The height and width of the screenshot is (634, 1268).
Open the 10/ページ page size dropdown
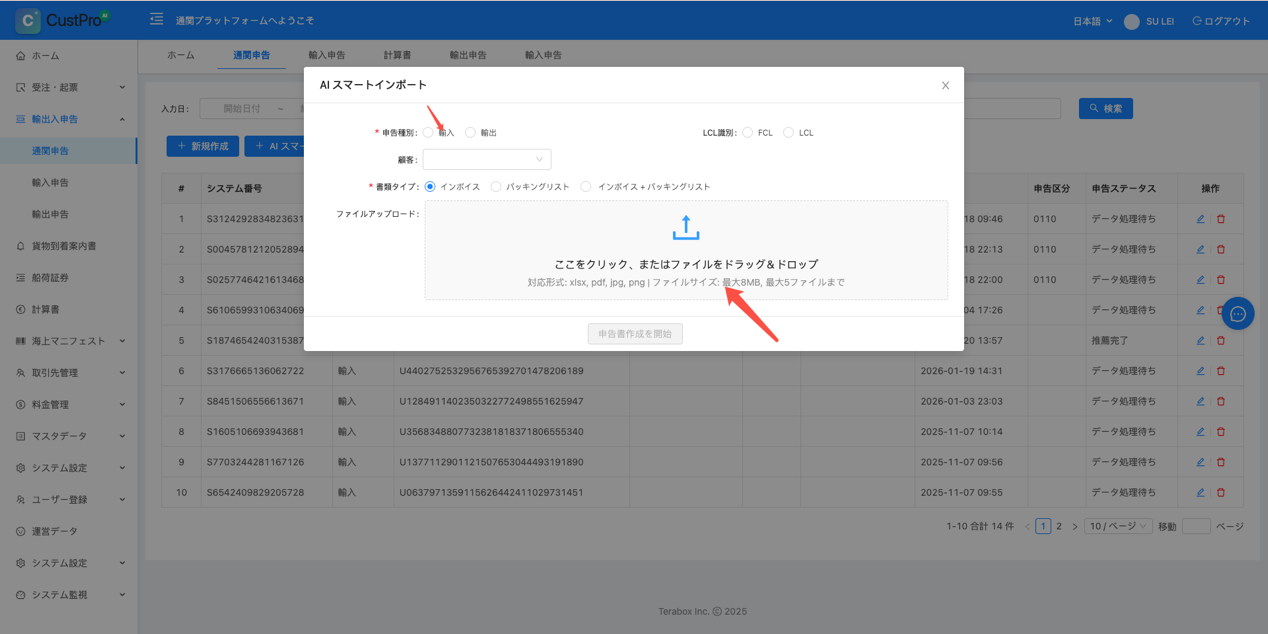coord(1118,526)
